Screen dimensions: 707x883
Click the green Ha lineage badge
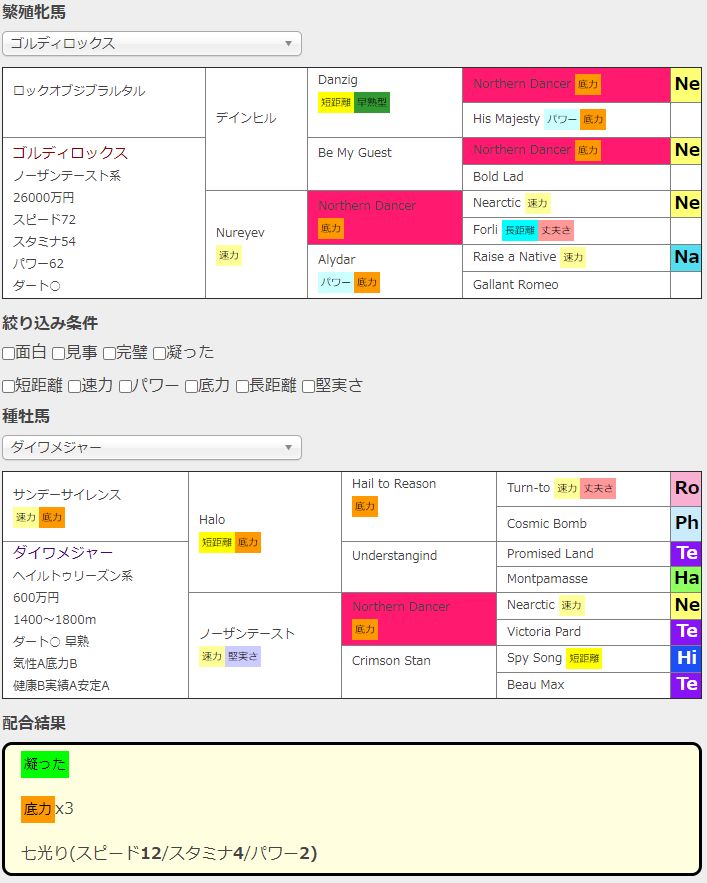tap(686, 579)
